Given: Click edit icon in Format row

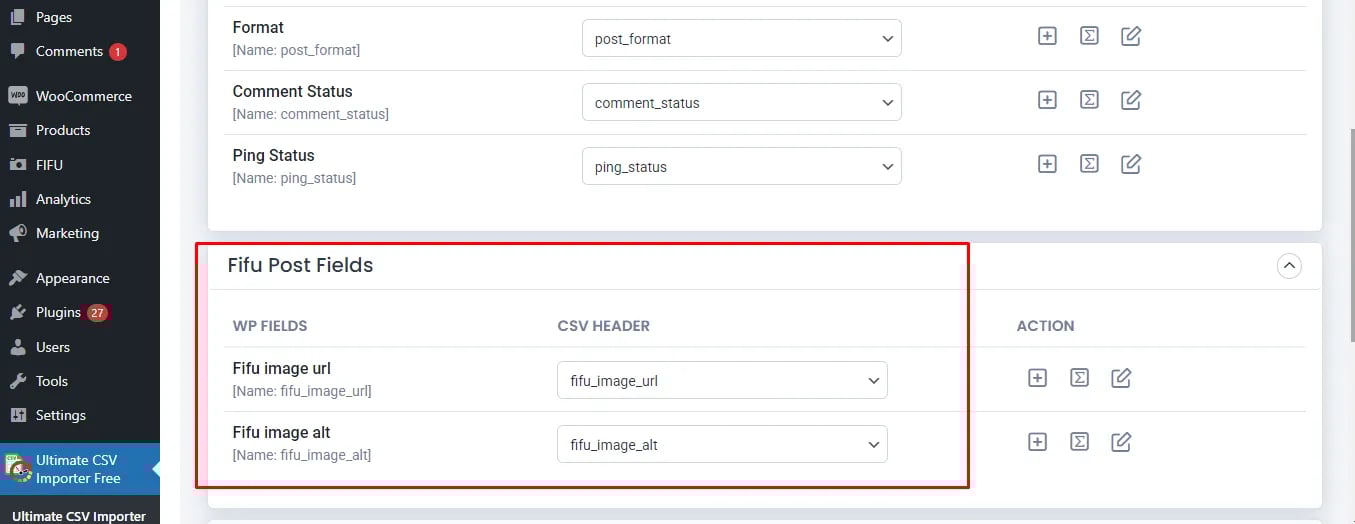Looking at the screenshot, I should pyautogui.click(x=1131, y=36).
